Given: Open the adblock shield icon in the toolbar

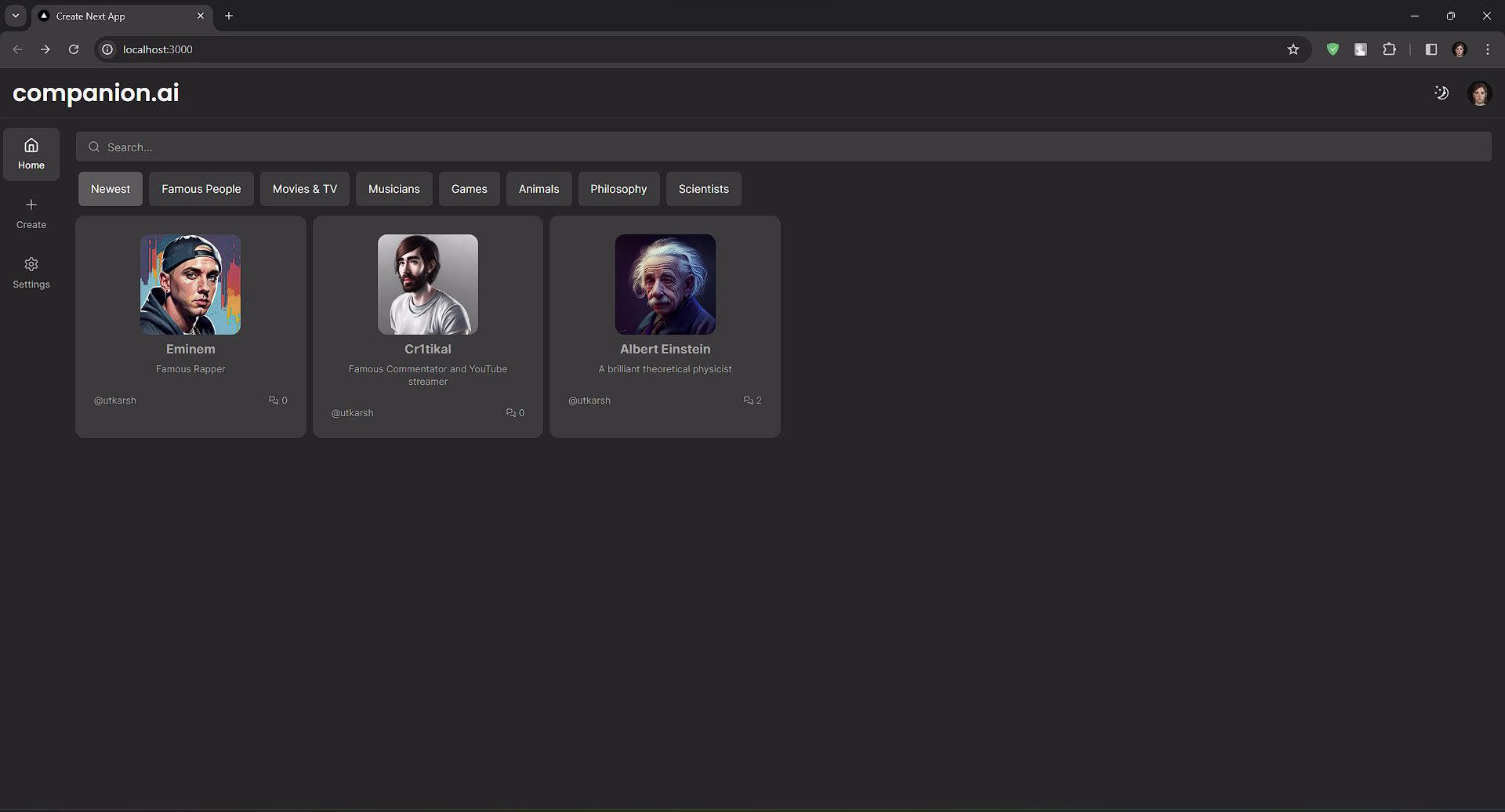Looking at the screenshot, I should pyautogui.click(x=1333, y=49).
